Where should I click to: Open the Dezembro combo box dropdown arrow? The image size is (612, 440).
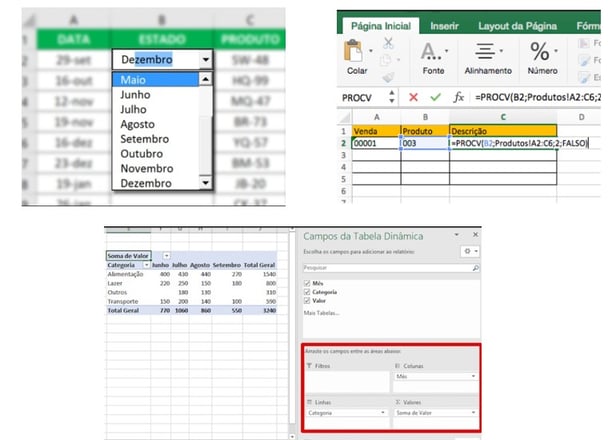[x=206, y=60]
